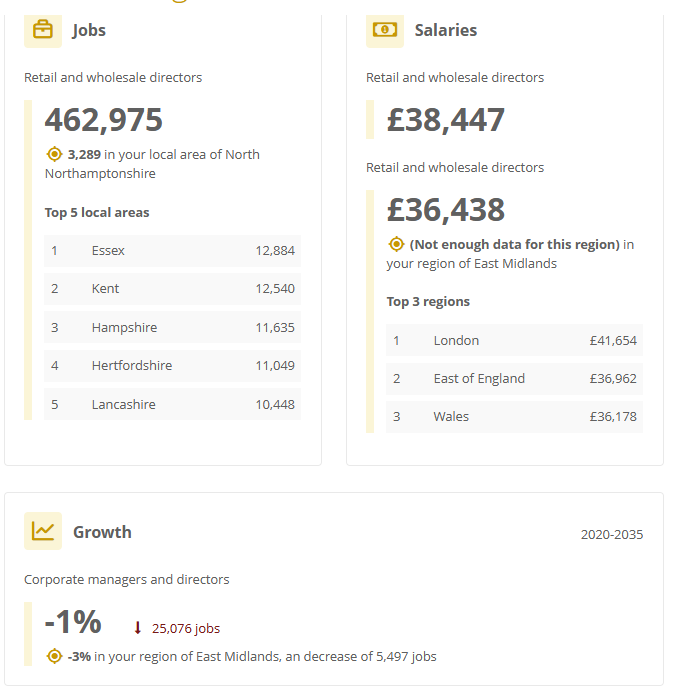688x700 pixels.
Task: Click the £36,438 salary figure
Action: [x=446, y=210]
